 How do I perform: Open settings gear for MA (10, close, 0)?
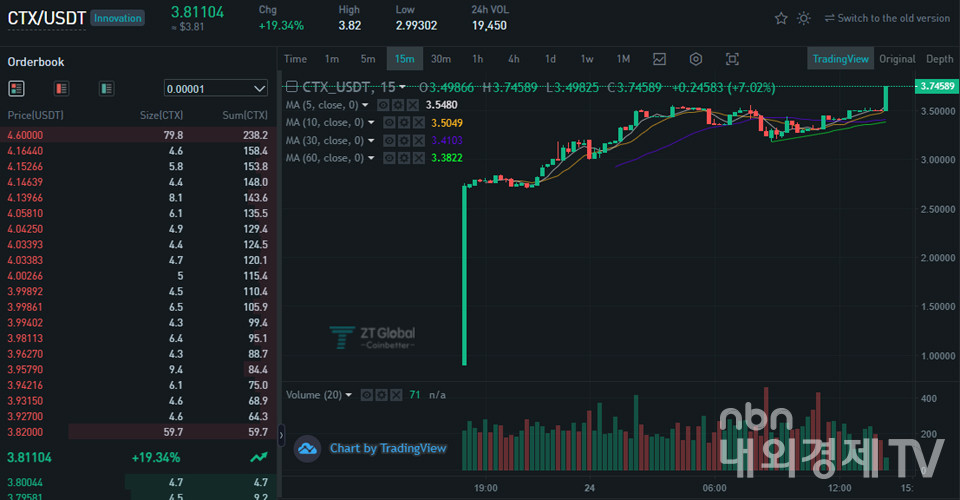point(404,123)
